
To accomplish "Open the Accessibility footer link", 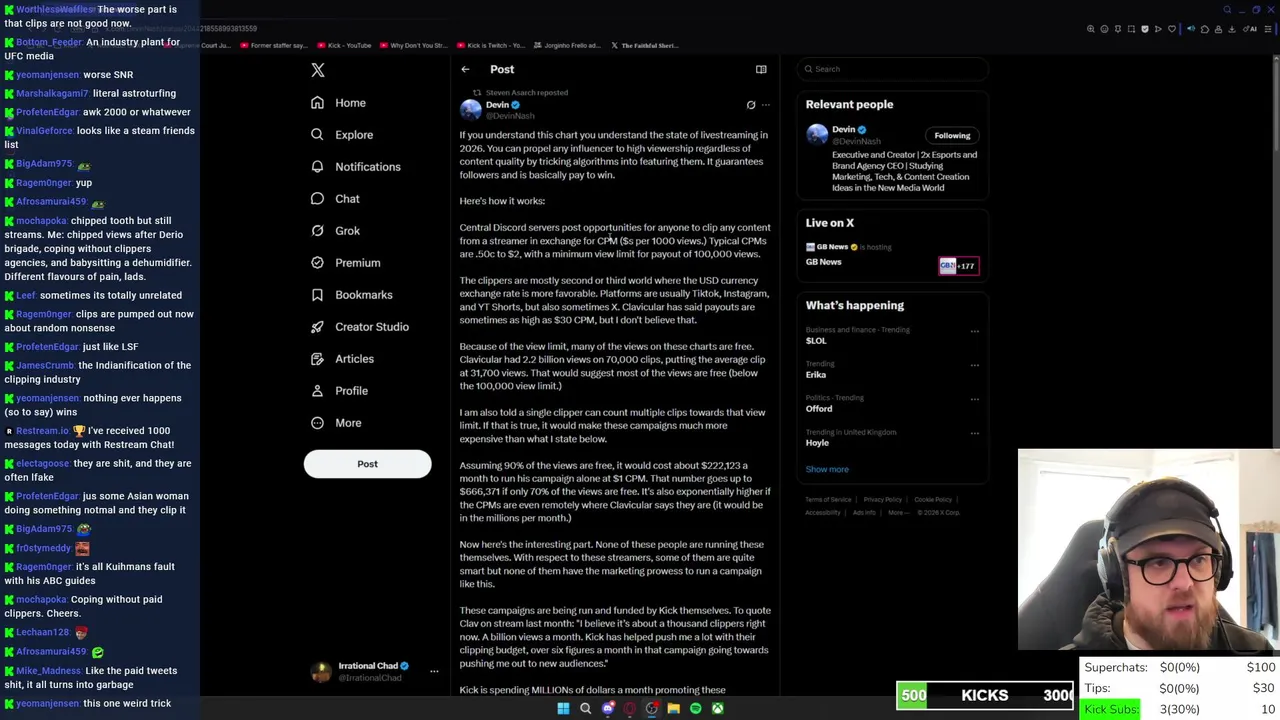I will (823, 512).
